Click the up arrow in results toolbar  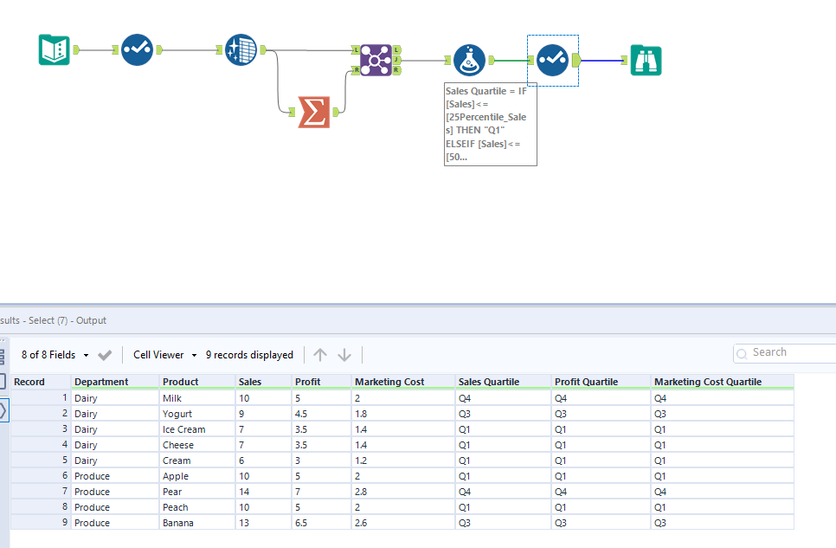pos(320,355)
